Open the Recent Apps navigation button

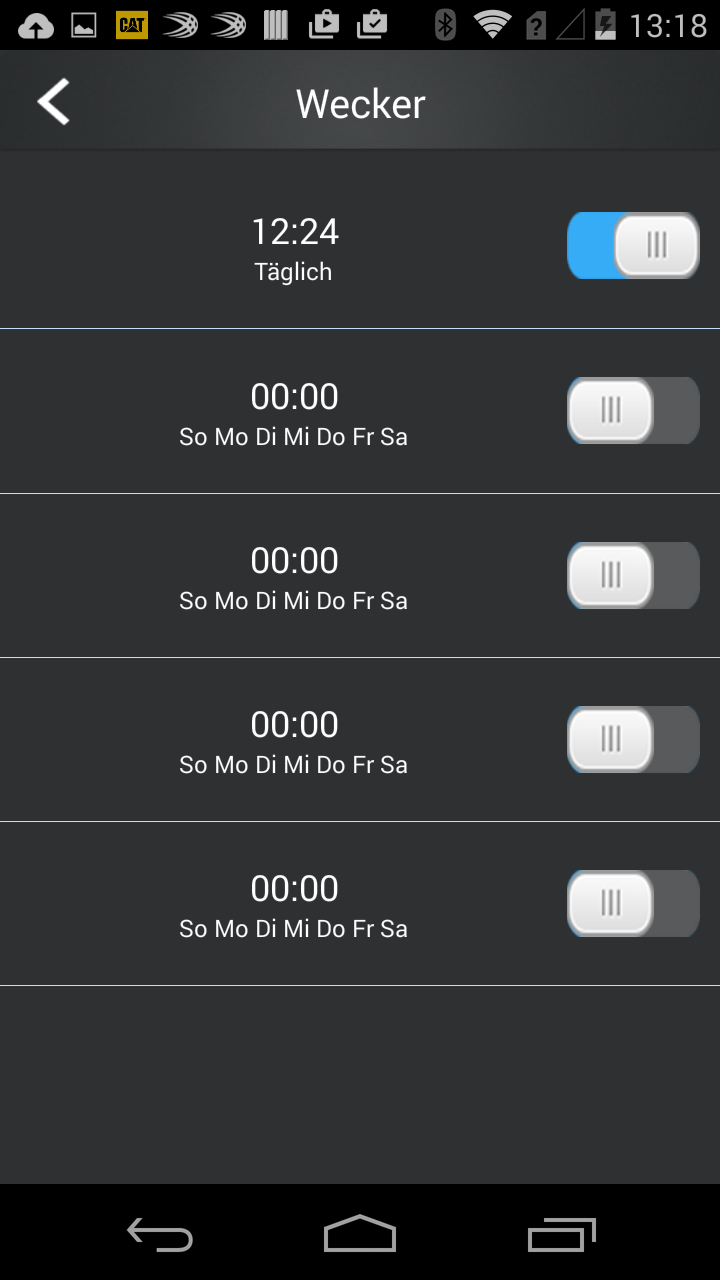tap(561, 1234)
